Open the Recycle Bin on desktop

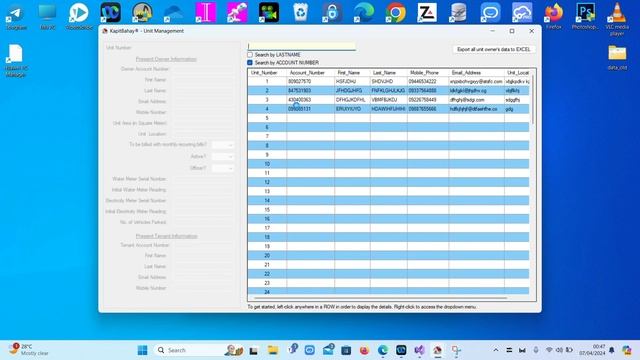(300, 13)
